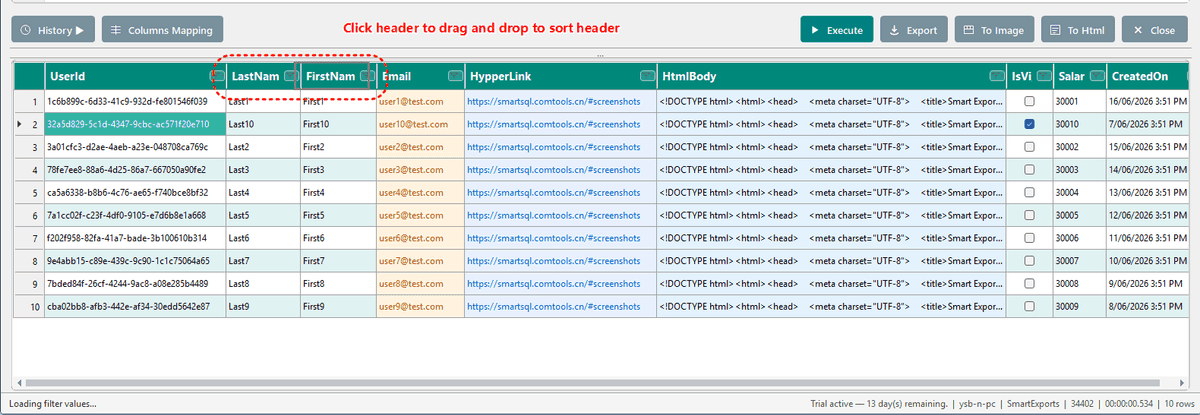Open the hyperlink in user4@test.com row
Image resolution: width=1200 pixels, height=415 pixels.
(553, 192)
